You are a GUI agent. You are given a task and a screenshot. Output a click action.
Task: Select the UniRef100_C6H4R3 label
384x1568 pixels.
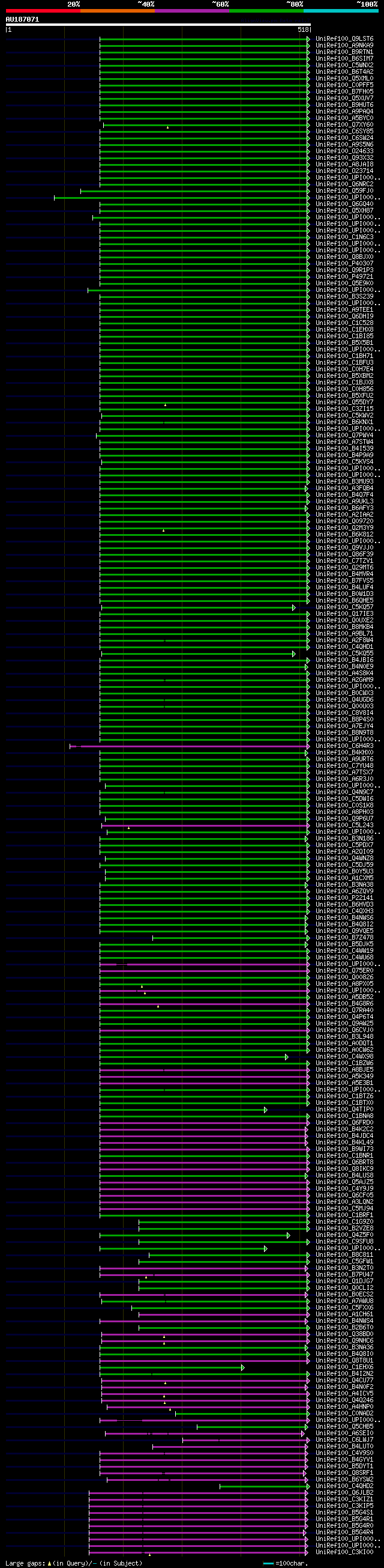[344, 746]
